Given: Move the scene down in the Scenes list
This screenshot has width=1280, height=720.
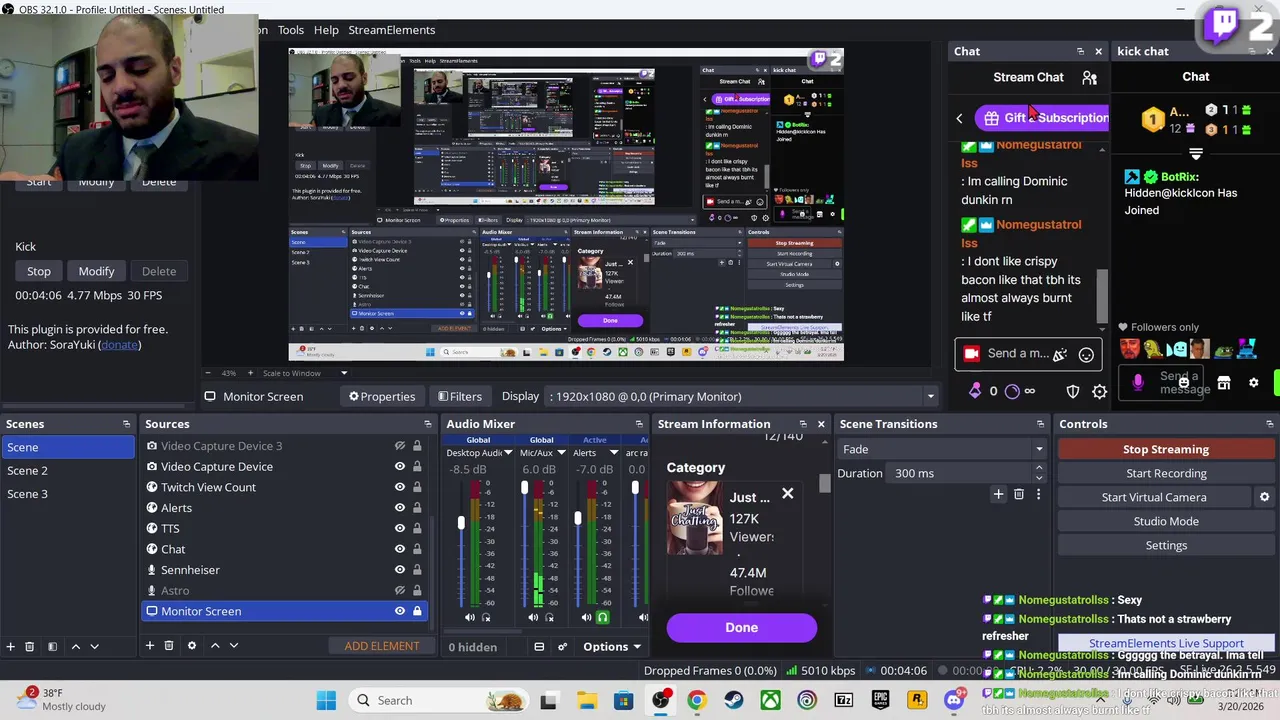Looking at the screenshot, I should [94, 647].
